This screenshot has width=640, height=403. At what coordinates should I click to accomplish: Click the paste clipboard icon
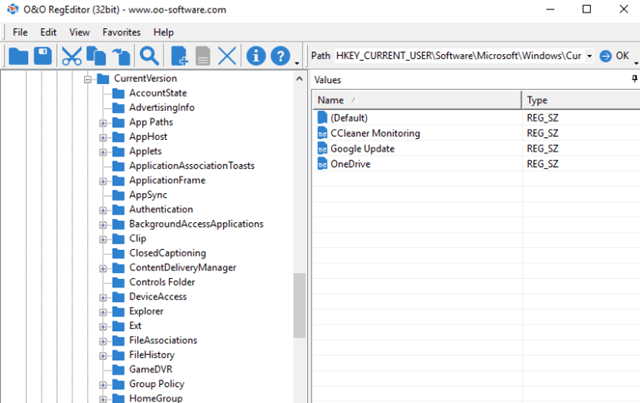pyautogui.click(x=121, y=56)
